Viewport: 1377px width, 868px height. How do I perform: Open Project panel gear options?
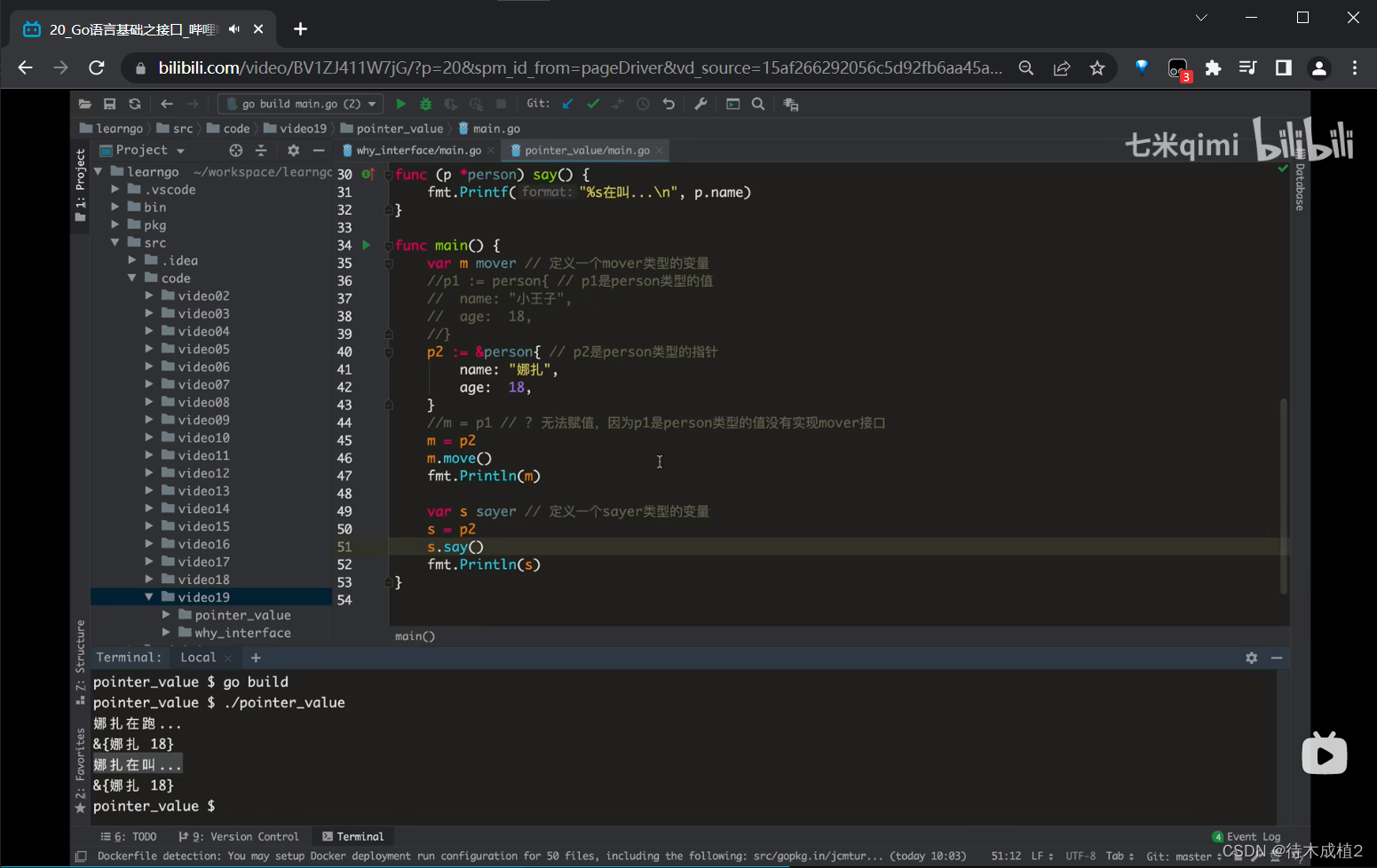(294, 150)
